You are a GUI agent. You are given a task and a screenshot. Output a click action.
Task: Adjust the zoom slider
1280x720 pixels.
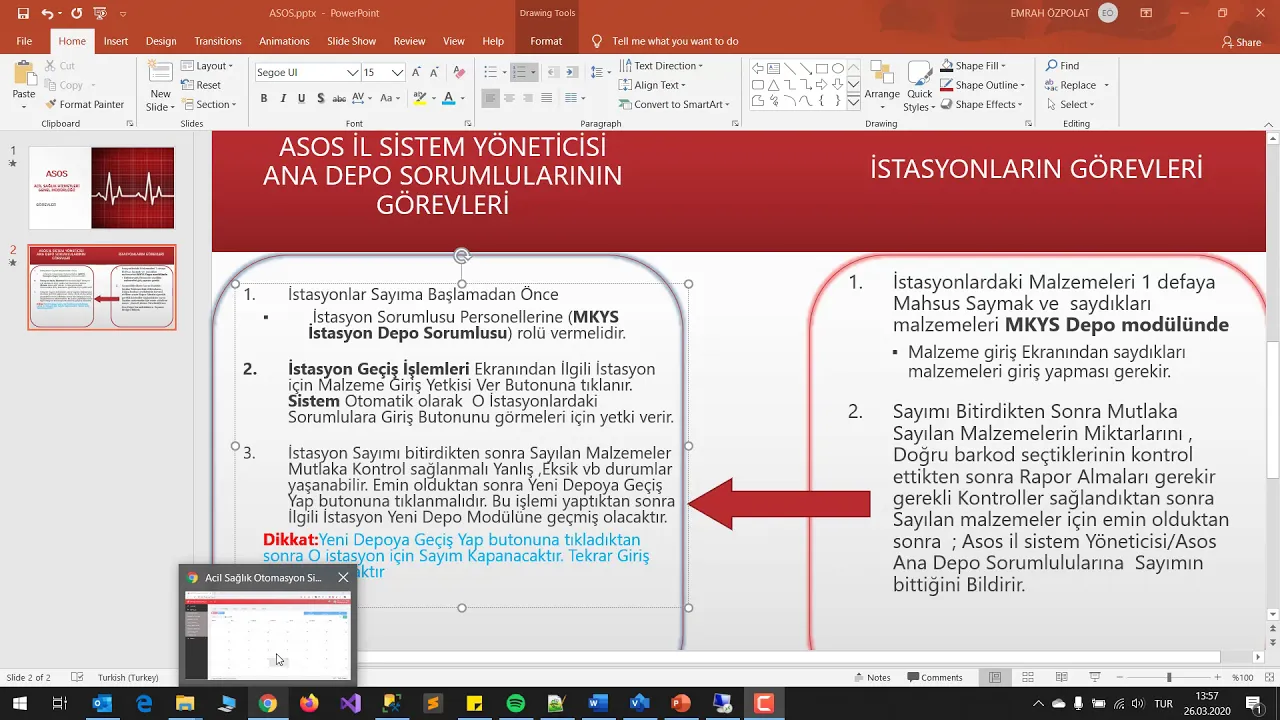(x=1169, y=677)
